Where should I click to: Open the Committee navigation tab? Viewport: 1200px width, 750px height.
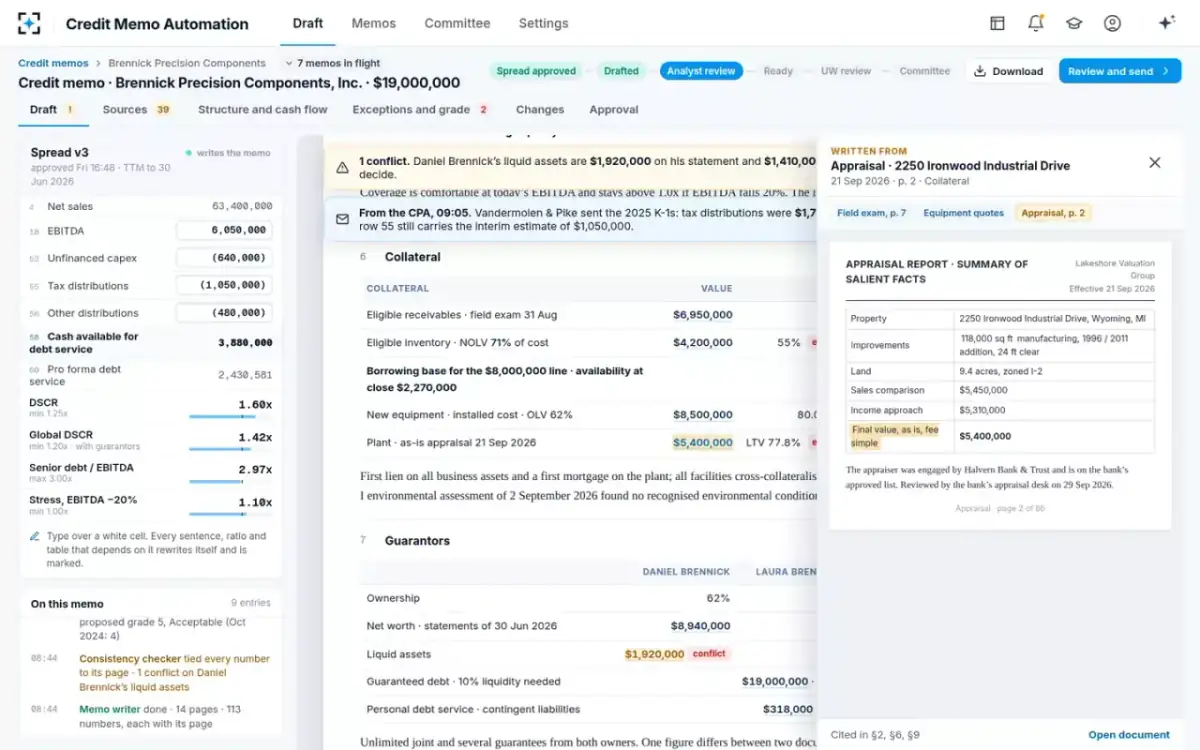pyautogui.click(x=457, y=23)
